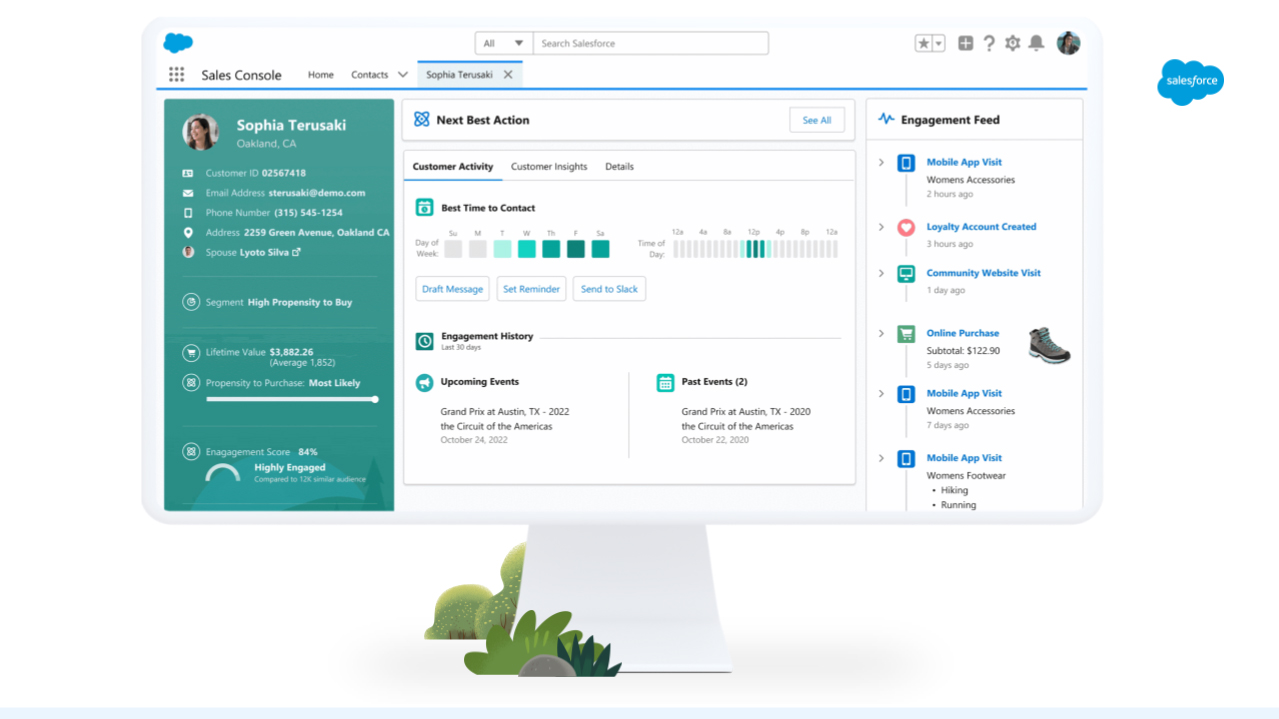Click the Segment icon in the customer panel

(x=191, y=302)
